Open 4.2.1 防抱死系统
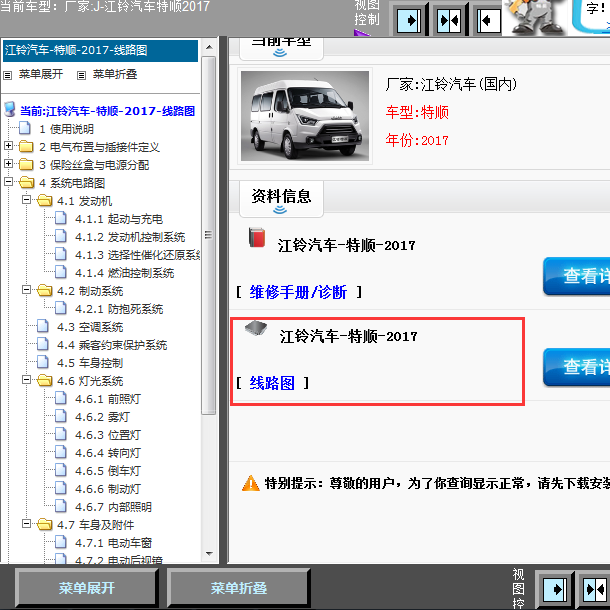The height and width of the screenshot is (610, 610). pos(119,309)
